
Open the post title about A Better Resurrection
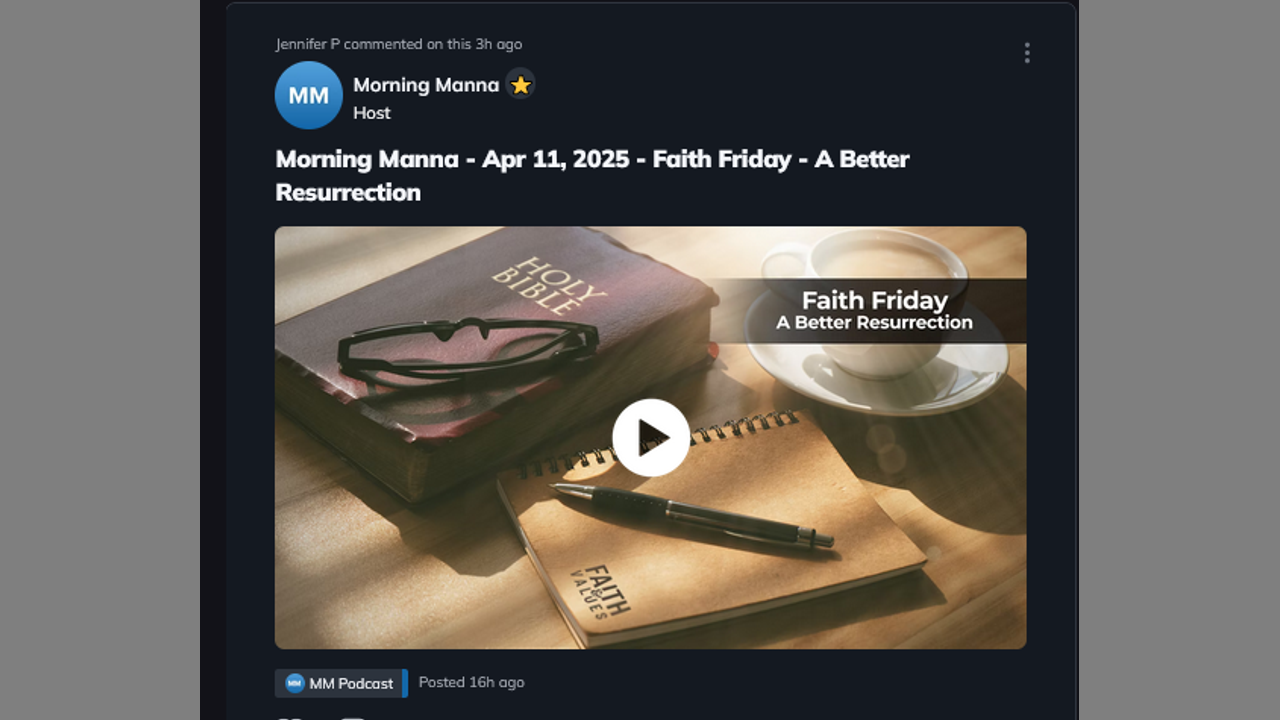click(592, 175)
